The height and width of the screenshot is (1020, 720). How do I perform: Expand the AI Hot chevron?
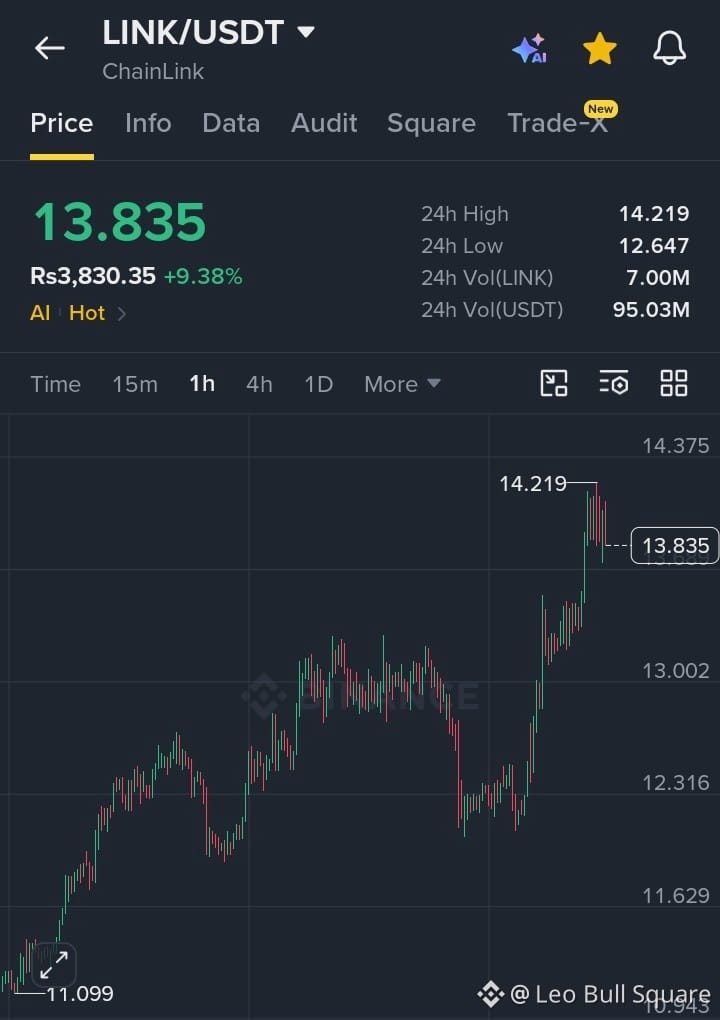[x=122, y=314]
